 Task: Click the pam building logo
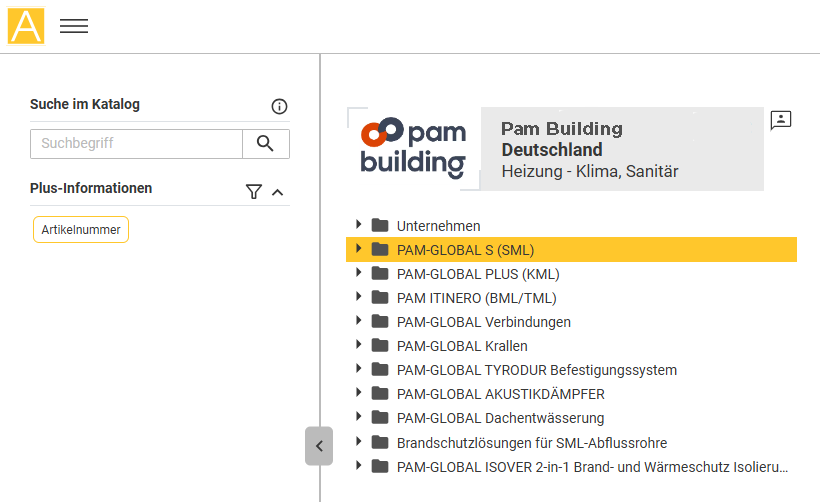[413, 148]
